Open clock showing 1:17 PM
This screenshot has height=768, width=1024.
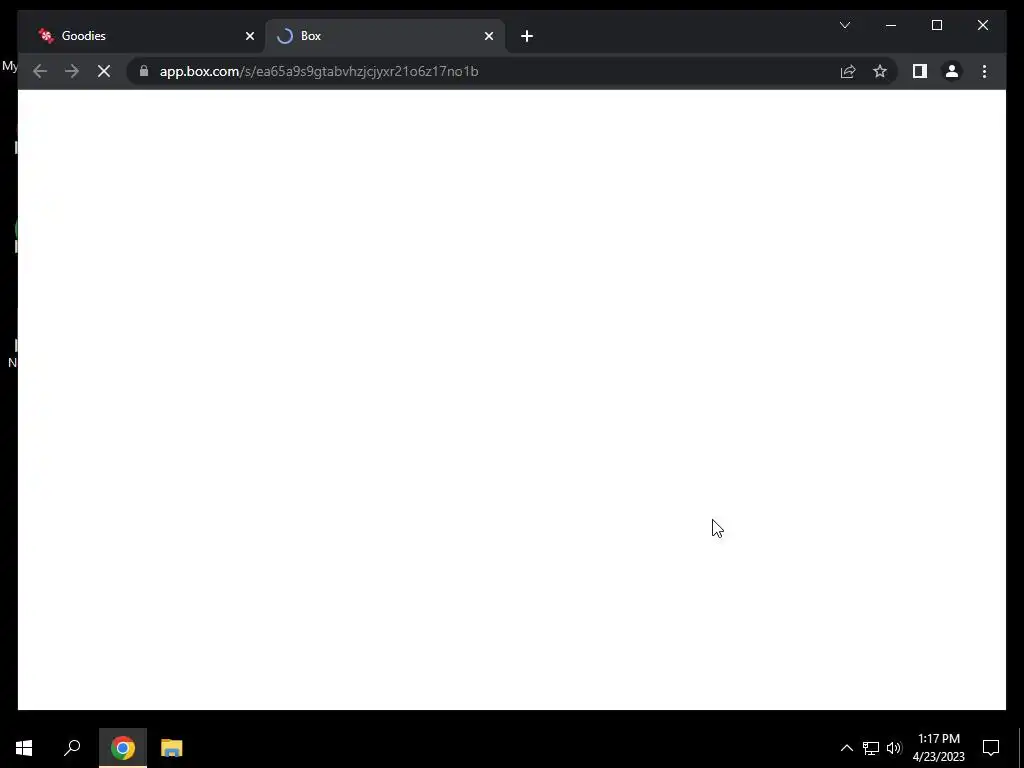tap(938, 748)
